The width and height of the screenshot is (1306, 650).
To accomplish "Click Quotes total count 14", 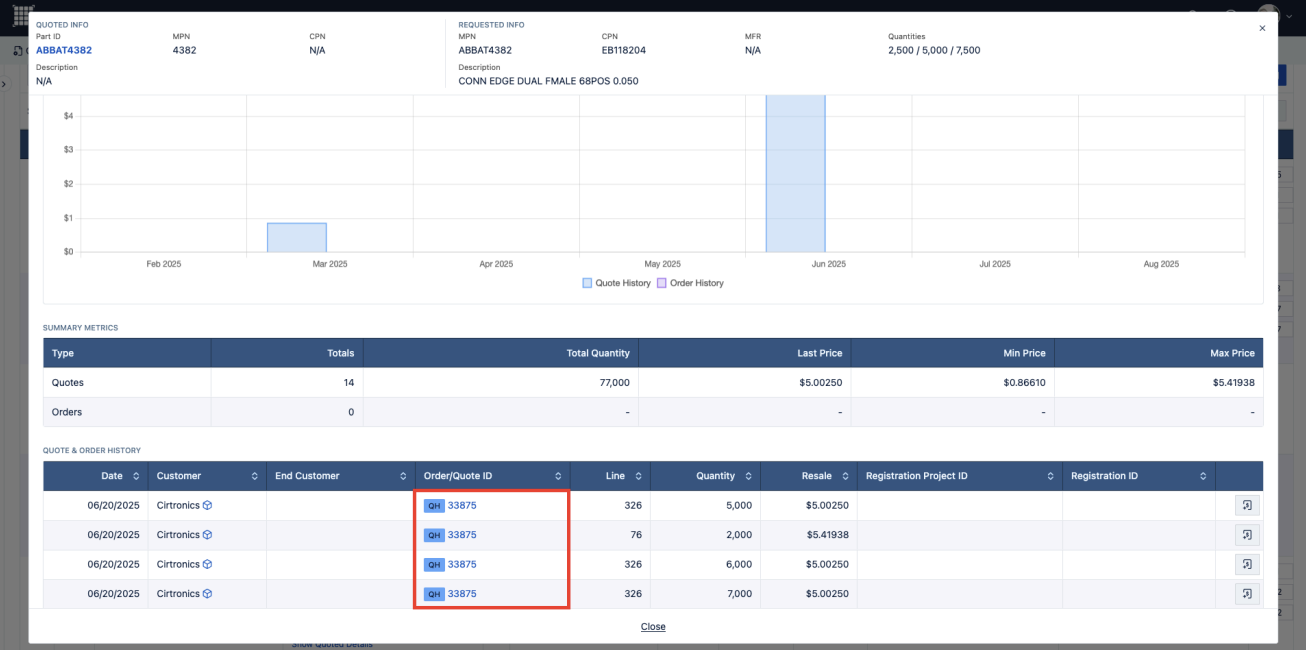I will [349, 383].
